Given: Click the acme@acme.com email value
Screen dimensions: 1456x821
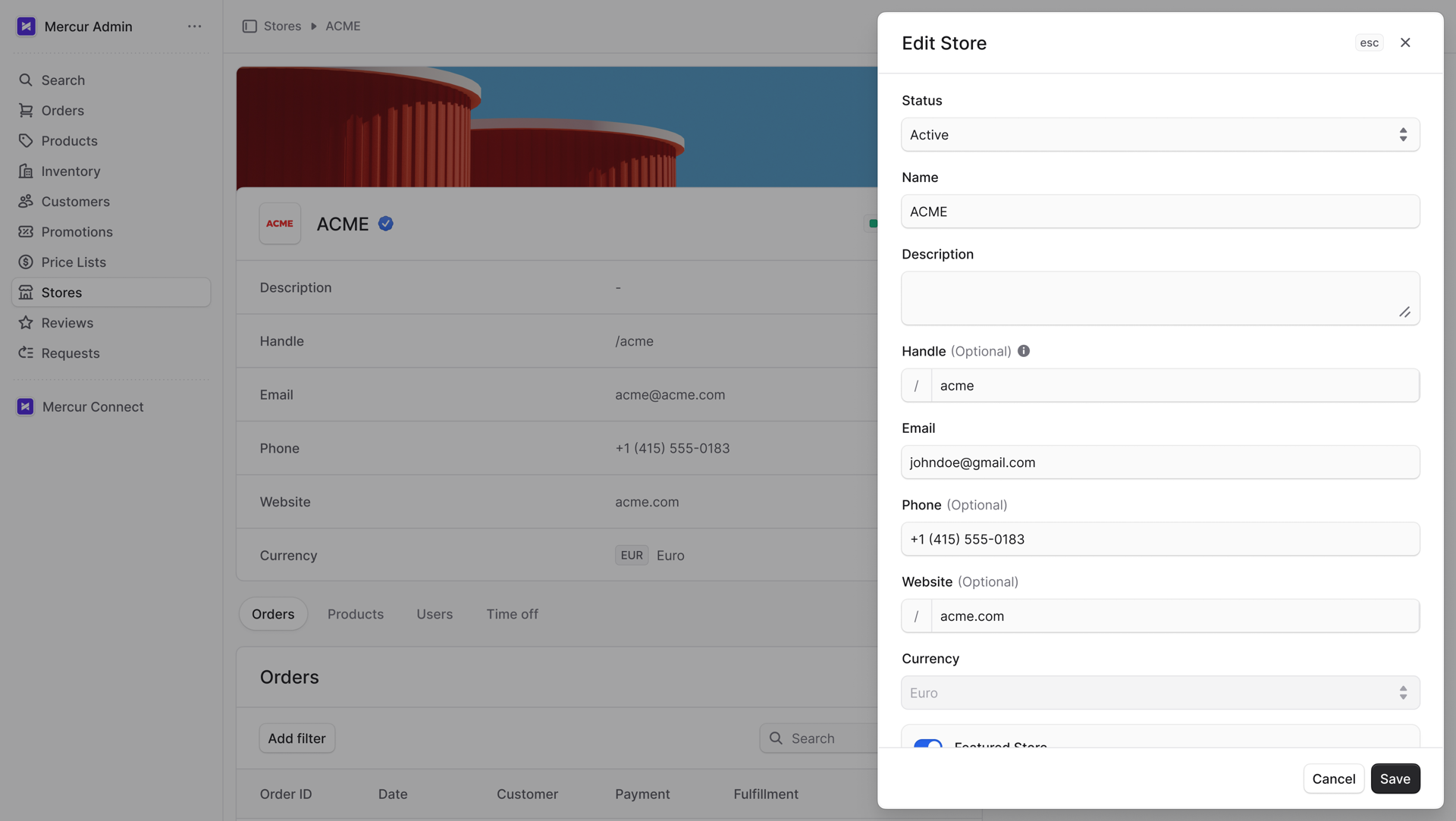Looking at the screenshot, I should [670, 395].
